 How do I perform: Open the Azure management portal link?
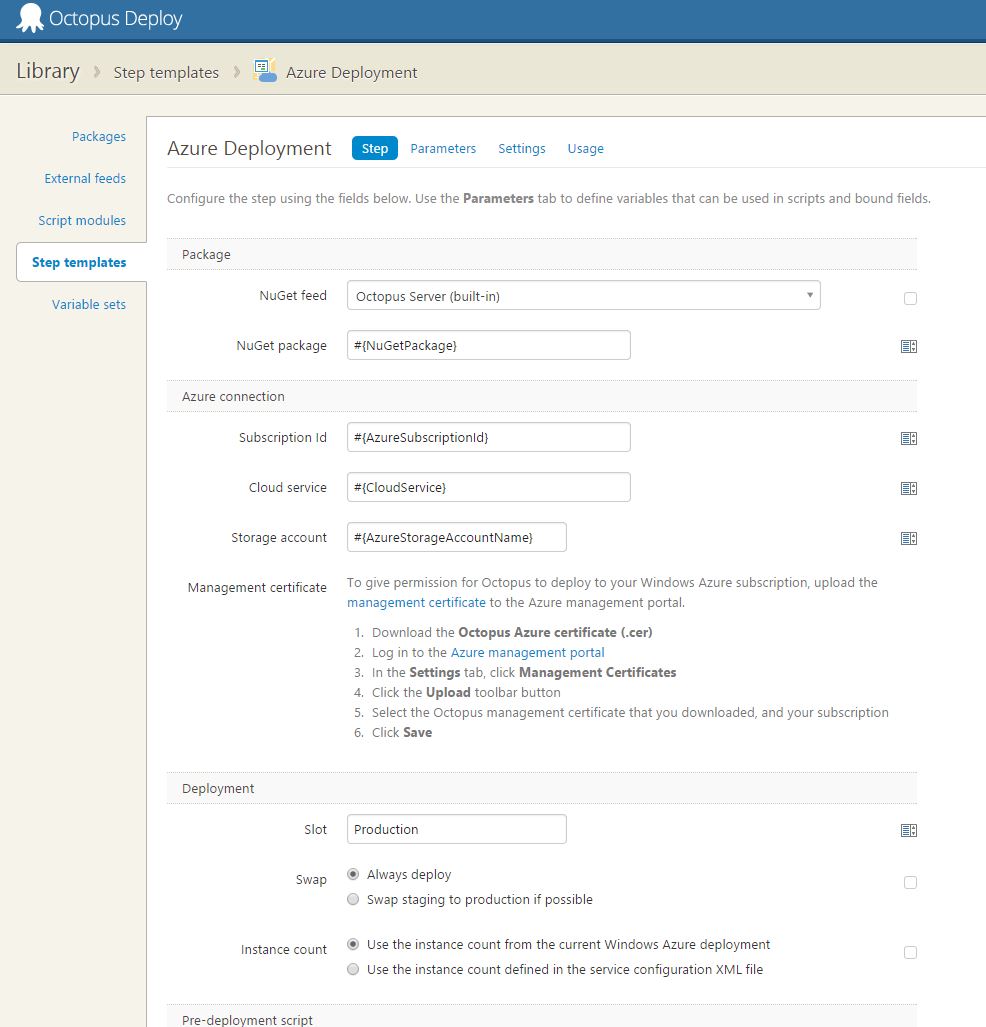(527, 652)
